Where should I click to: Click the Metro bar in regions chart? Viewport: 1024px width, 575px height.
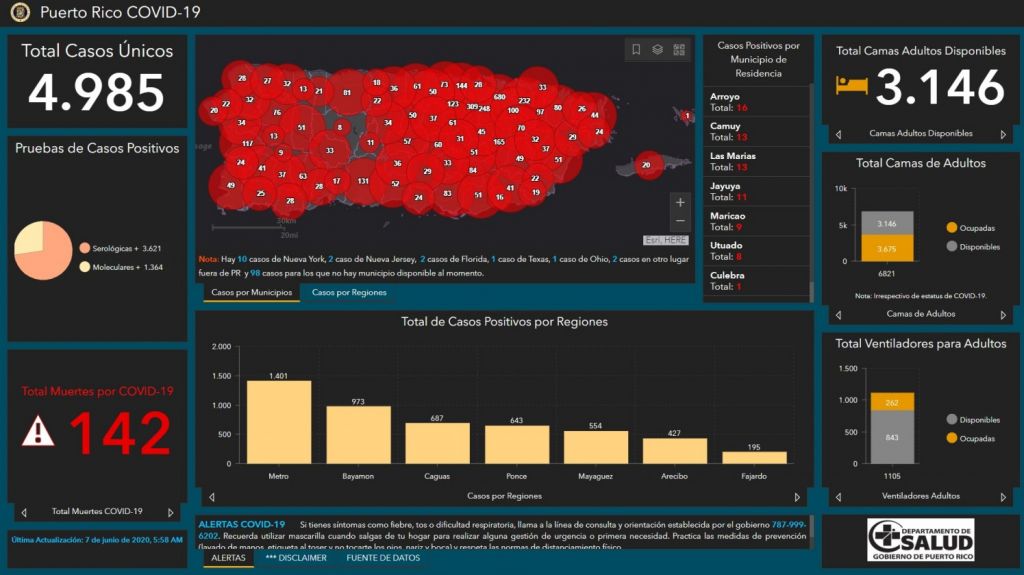[x=279, y=421]
